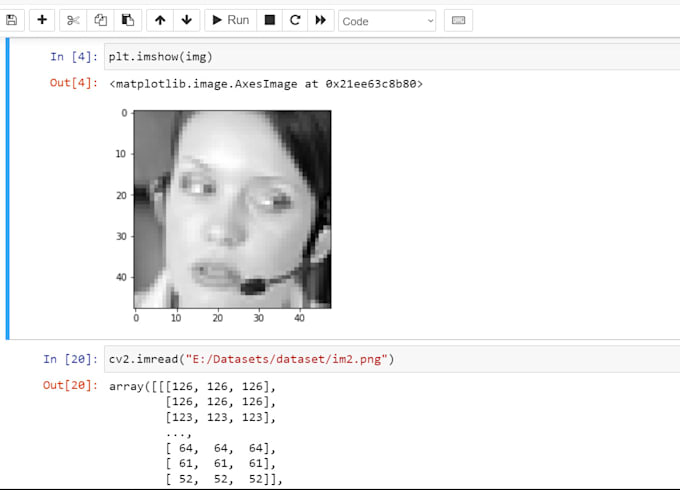The width and height of the screenshot is (680, 490).
Task: Select the array row [ 52, 52, 52]]
Action: (x=224, y=479)
